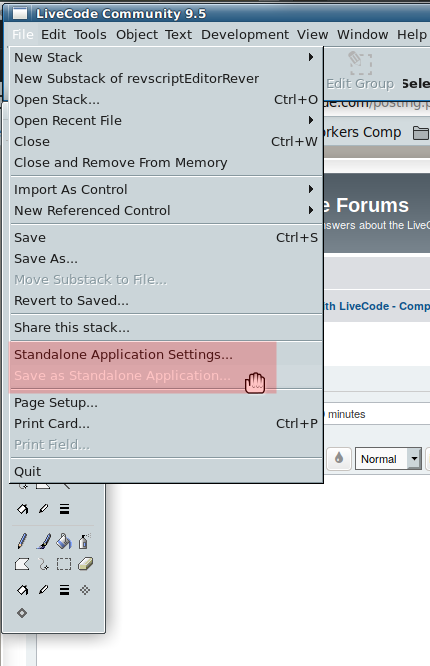Select the dashed rectangle selection tool

pyautogui.click(x=64, y=564)
